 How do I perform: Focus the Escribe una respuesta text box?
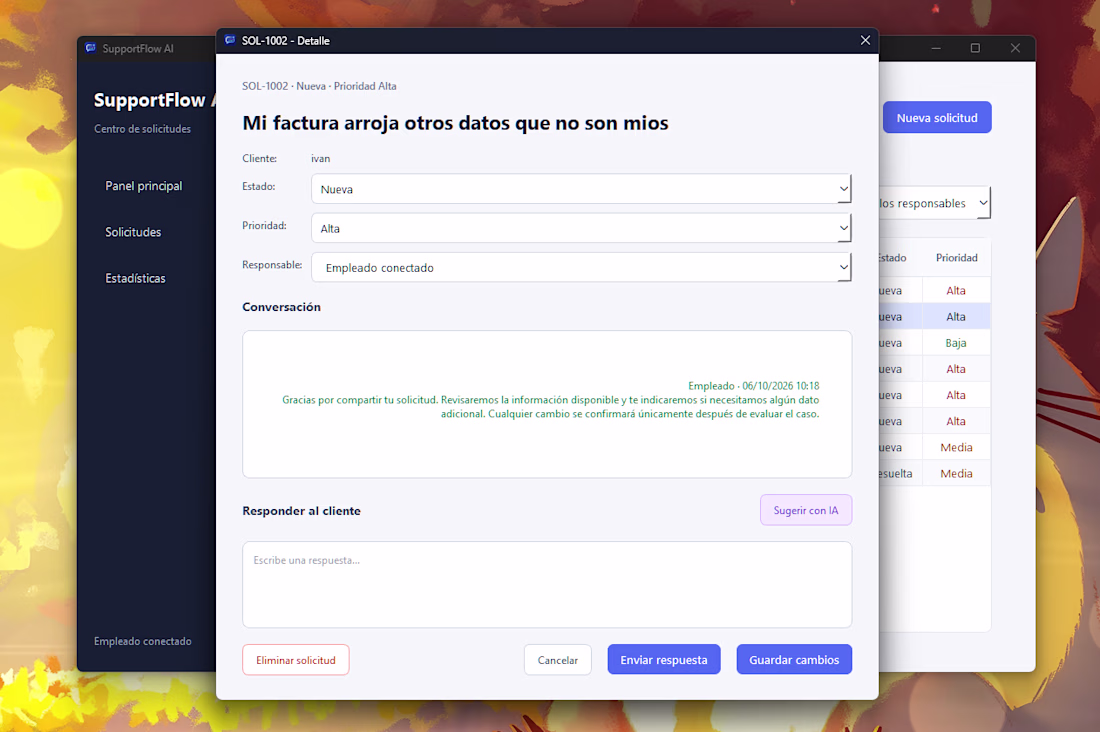547,585
